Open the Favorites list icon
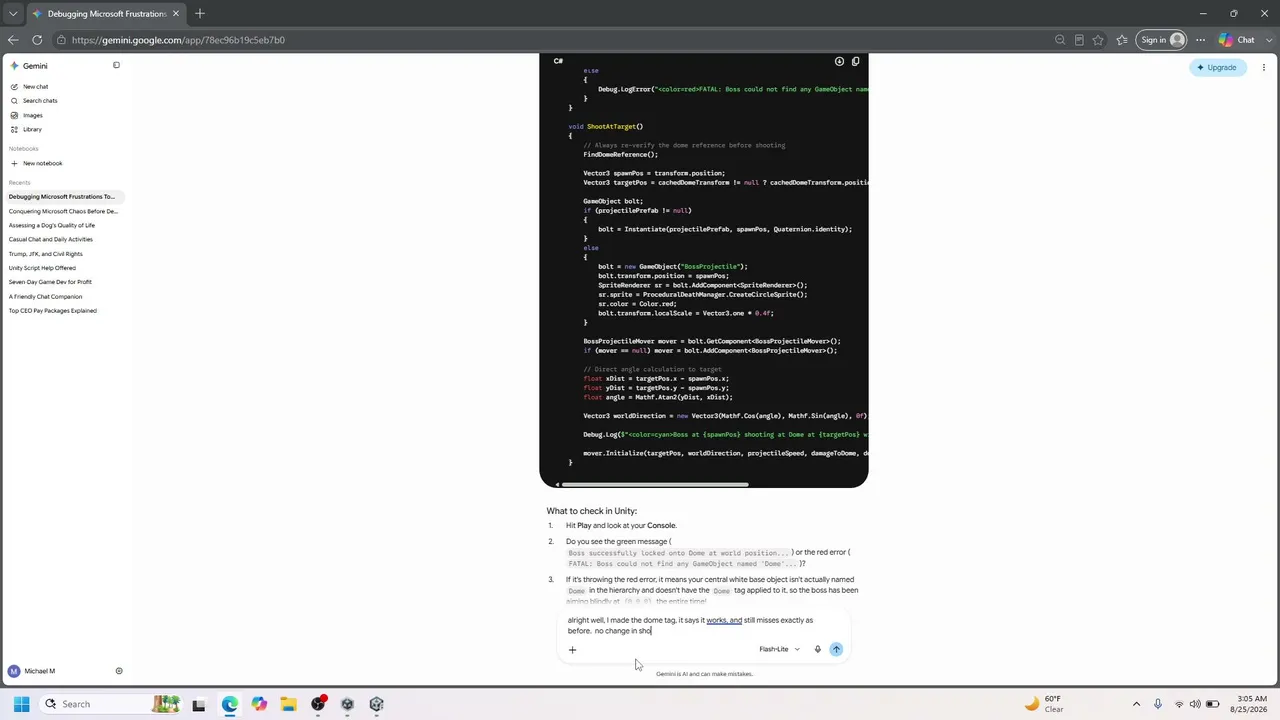The image size is (1280, 720). coord(1122,40)
